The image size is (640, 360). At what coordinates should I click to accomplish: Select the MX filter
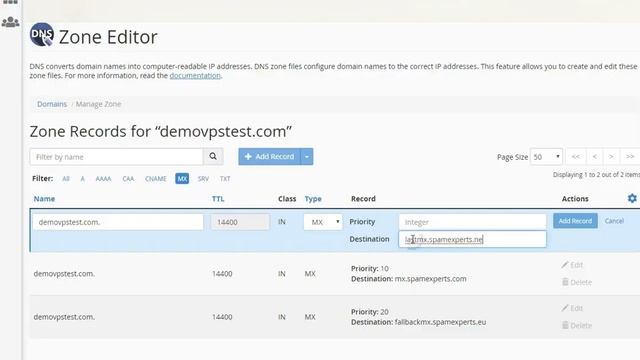tap(182, 179)
